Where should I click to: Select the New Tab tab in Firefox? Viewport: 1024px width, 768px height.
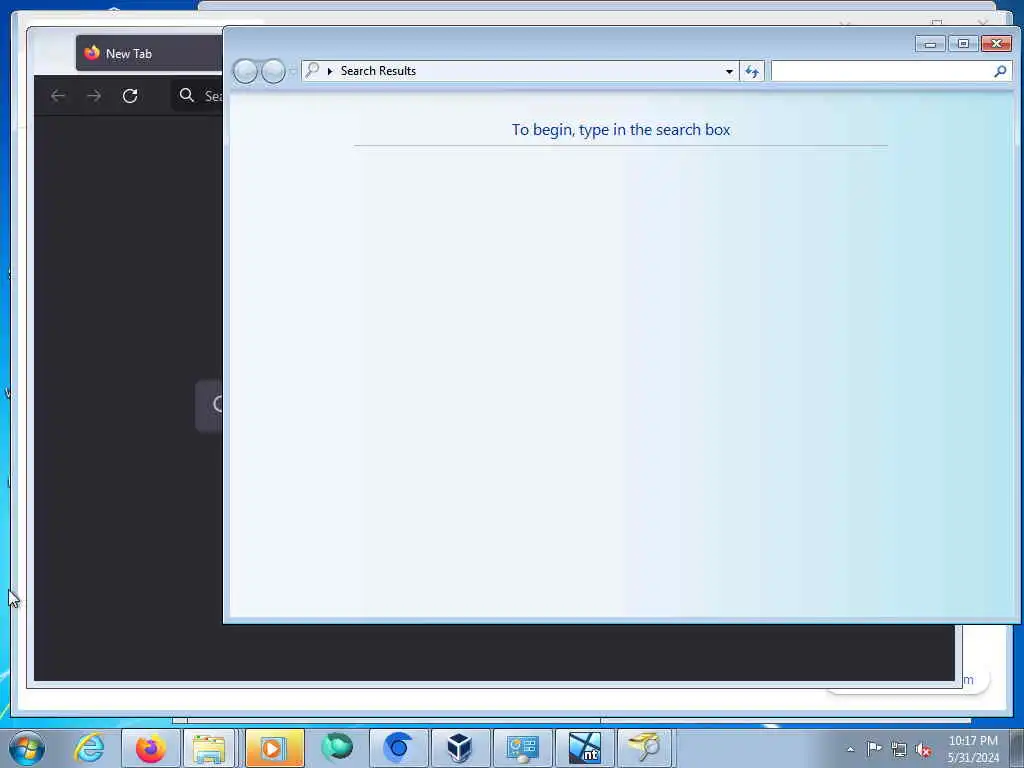pos(149,54)
